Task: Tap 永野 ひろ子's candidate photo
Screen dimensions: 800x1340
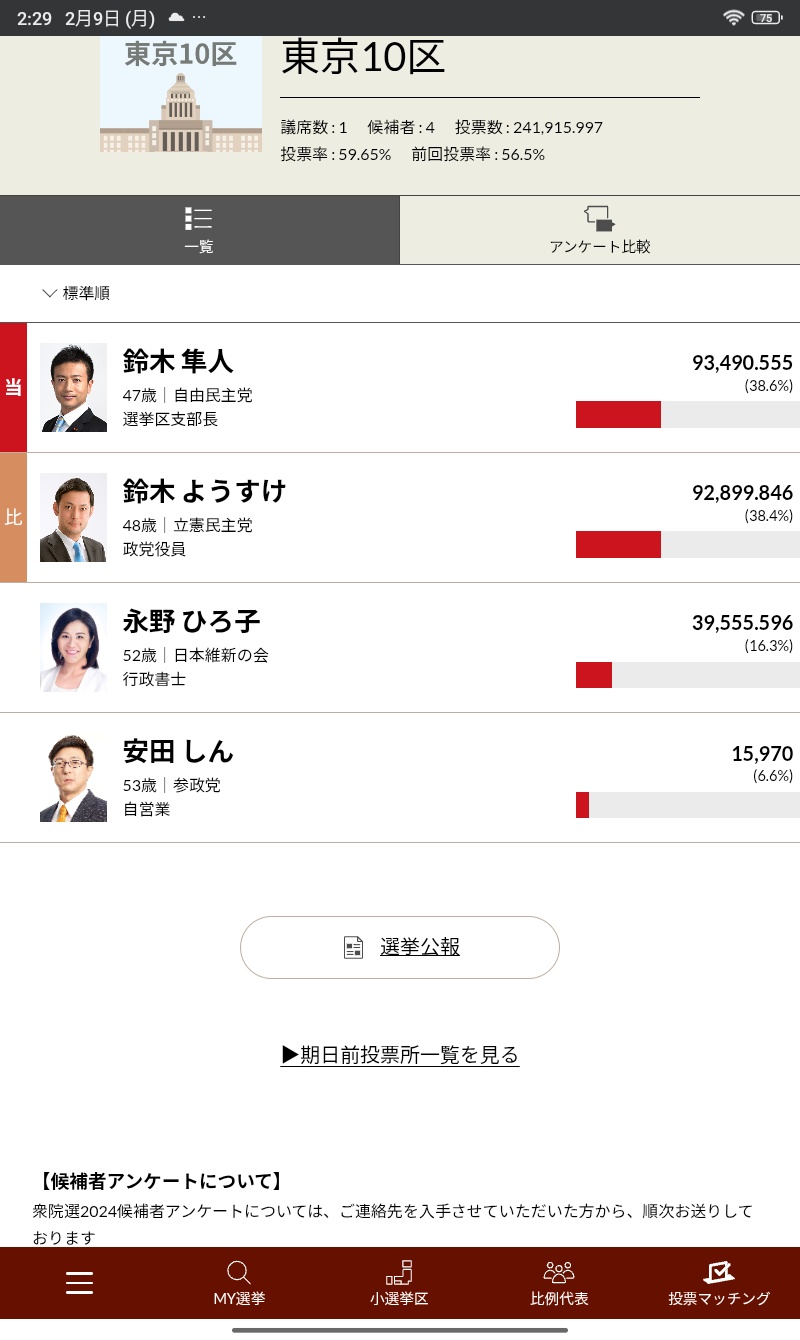Action: tap(74, 648)
